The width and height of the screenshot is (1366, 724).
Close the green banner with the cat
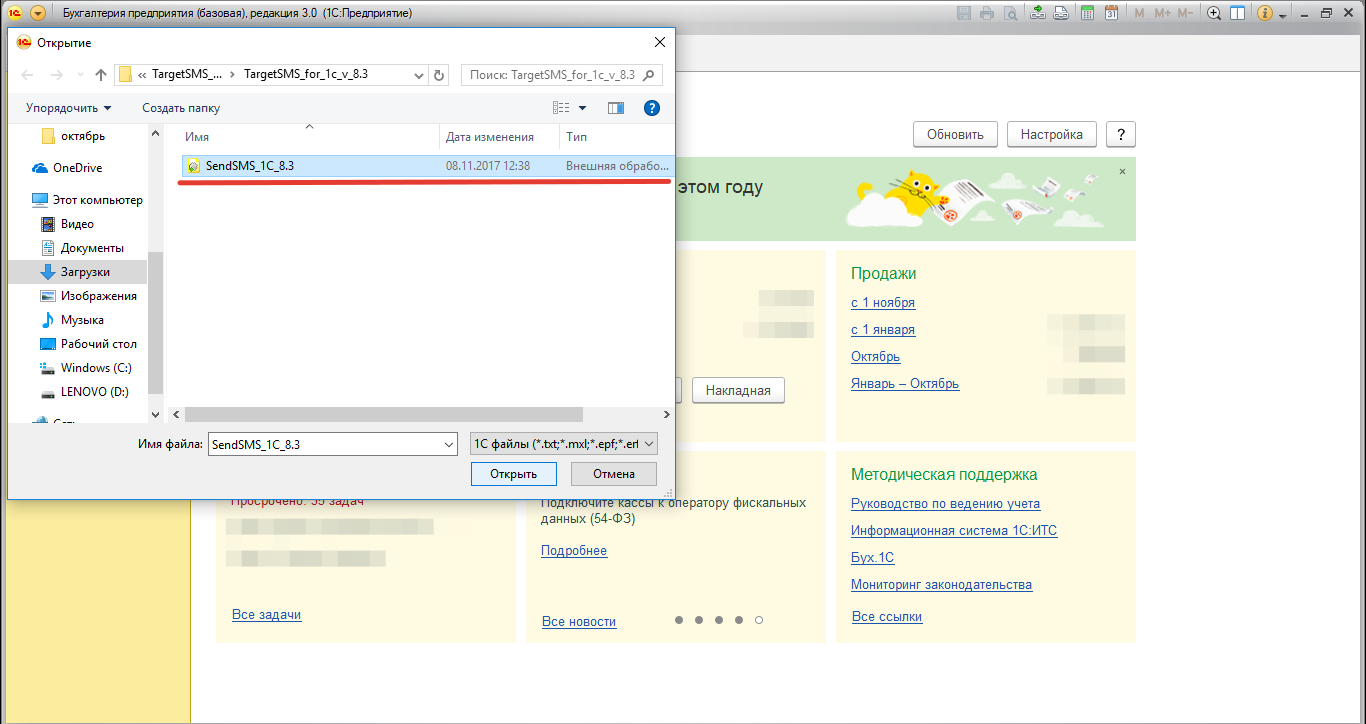tap(1122, 172)
